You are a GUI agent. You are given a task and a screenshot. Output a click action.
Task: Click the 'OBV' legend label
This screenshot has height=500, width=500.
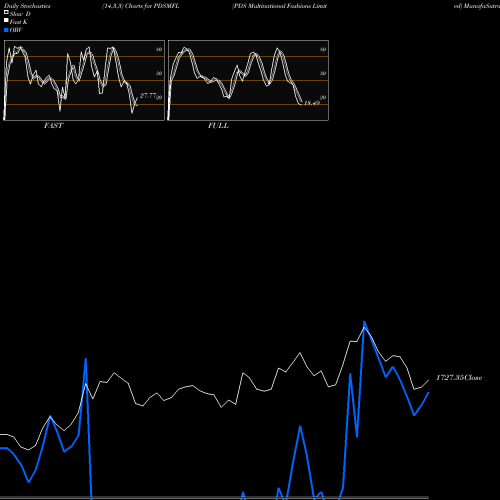pos(16,30)
